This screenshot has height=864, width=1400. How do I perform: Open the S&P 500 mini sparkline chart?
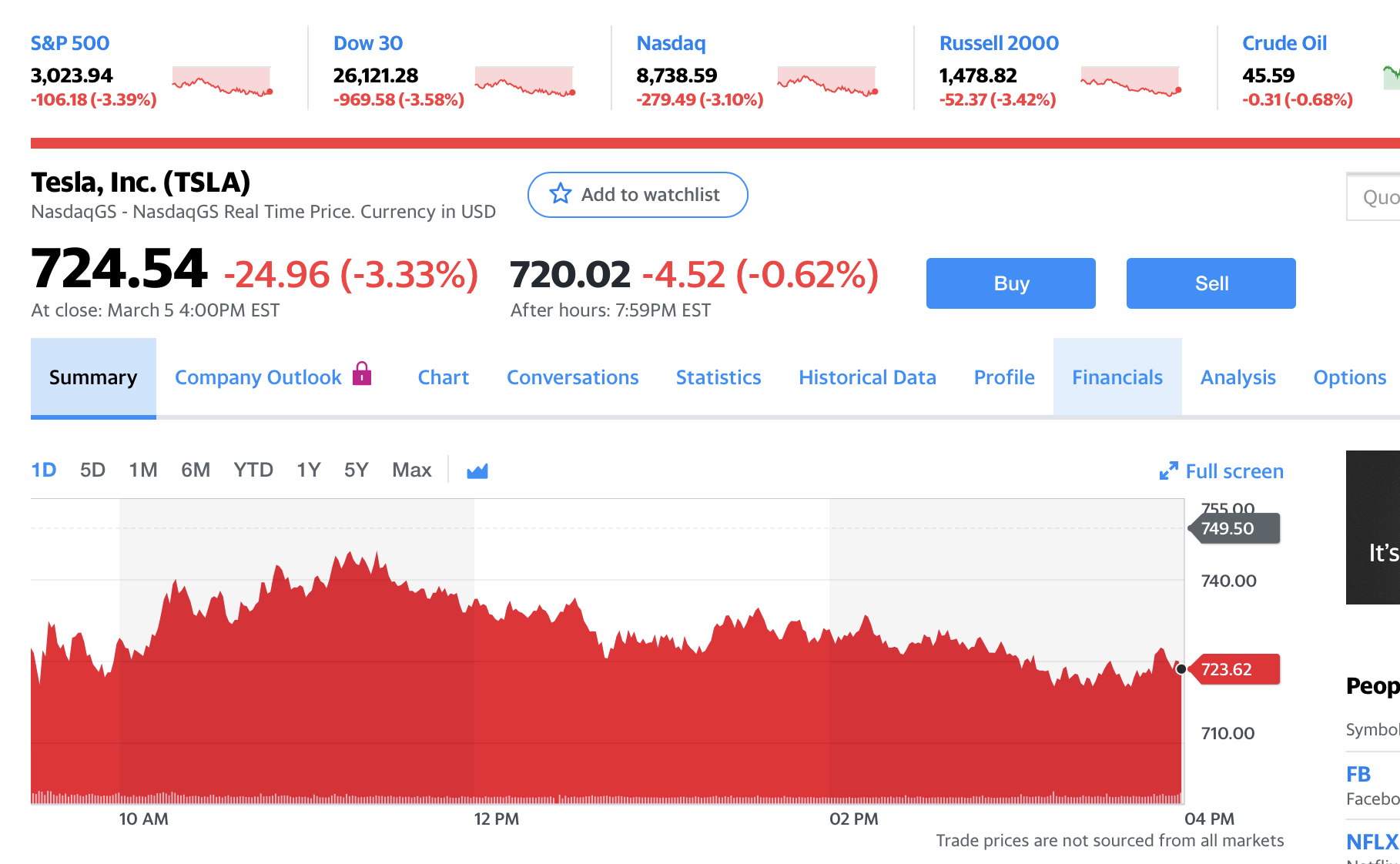pos(222,81)
